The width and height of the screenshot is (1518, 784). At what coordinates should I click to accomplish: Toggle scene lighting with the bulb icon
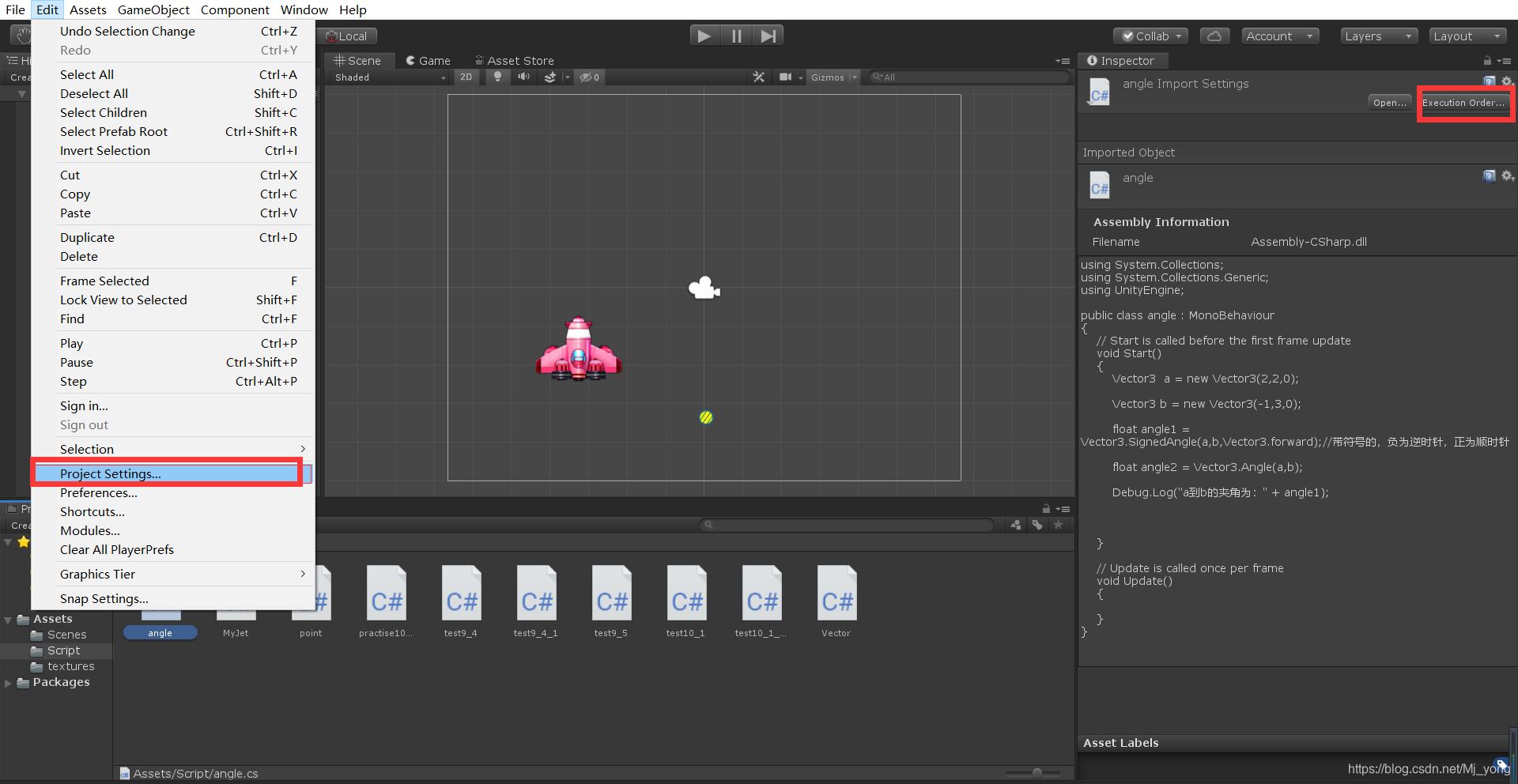pos(497,77)
